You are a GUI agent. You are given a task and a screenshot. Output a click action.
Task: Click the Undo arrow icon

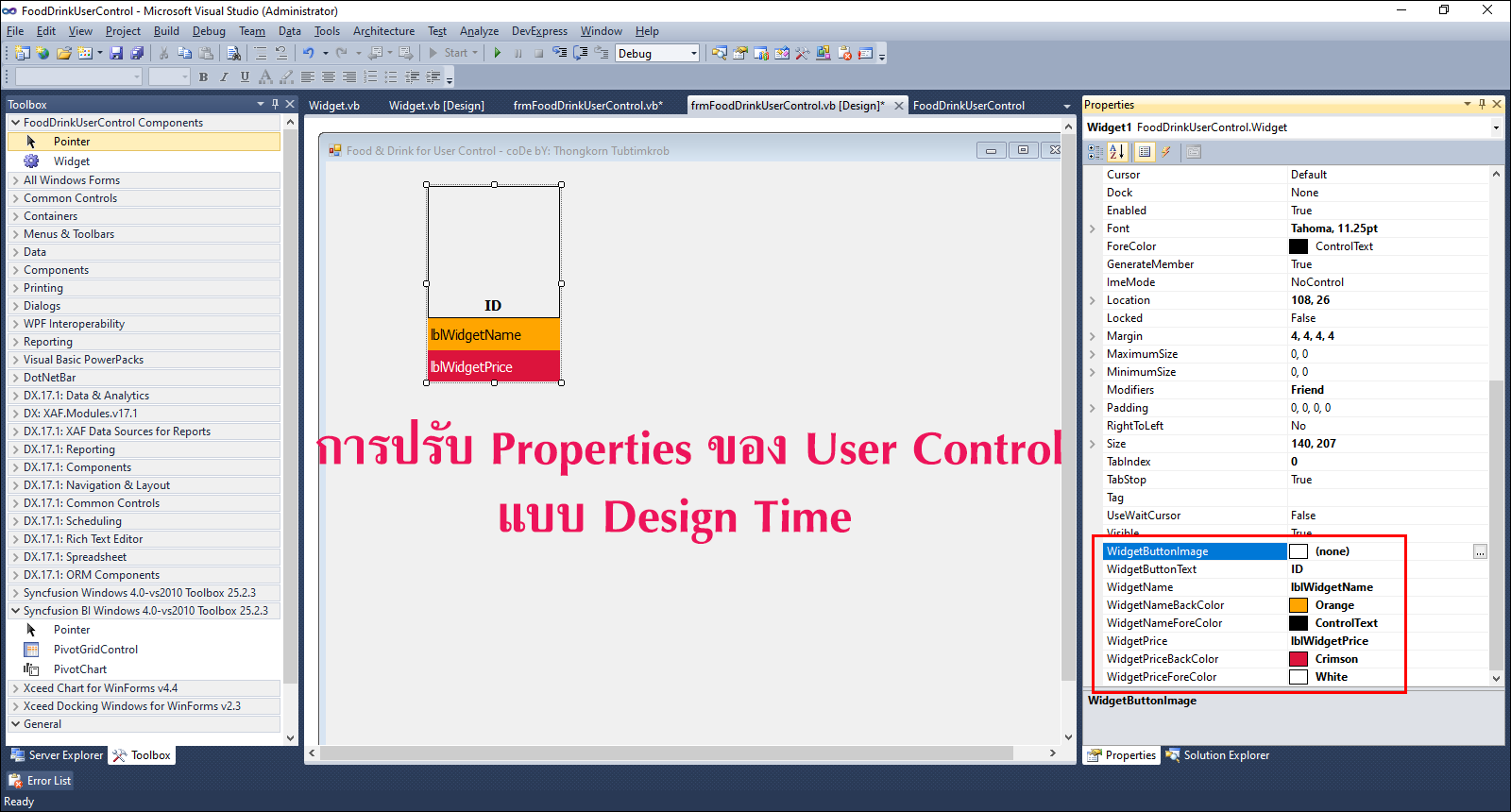[x=308, y=54]
